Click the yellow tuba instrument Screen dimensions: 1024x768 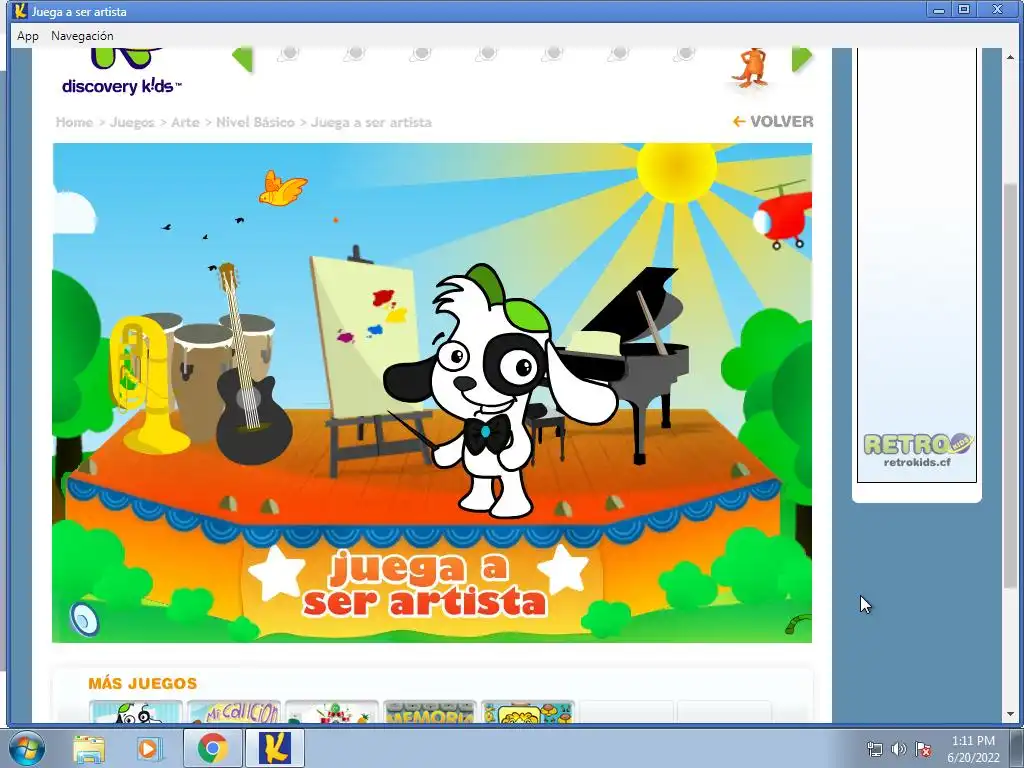(x=144, y=385)
